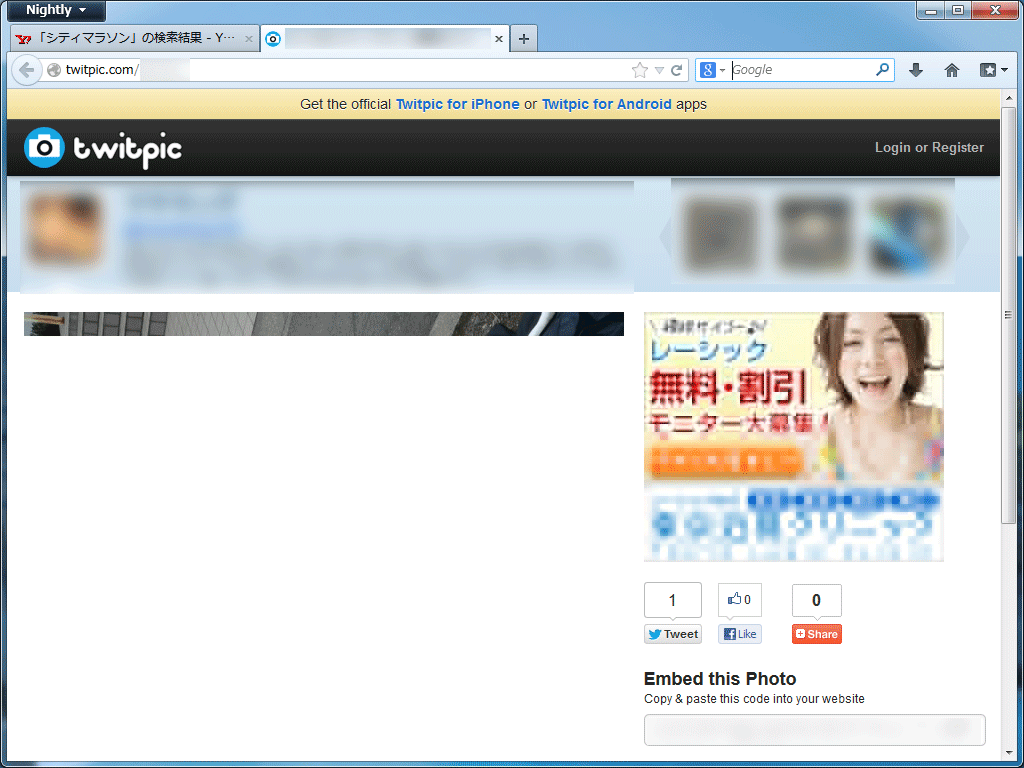The height and width of the screenshot is (768, 1024).
Task: Click the Login or Register link
Action: [929, 147]
